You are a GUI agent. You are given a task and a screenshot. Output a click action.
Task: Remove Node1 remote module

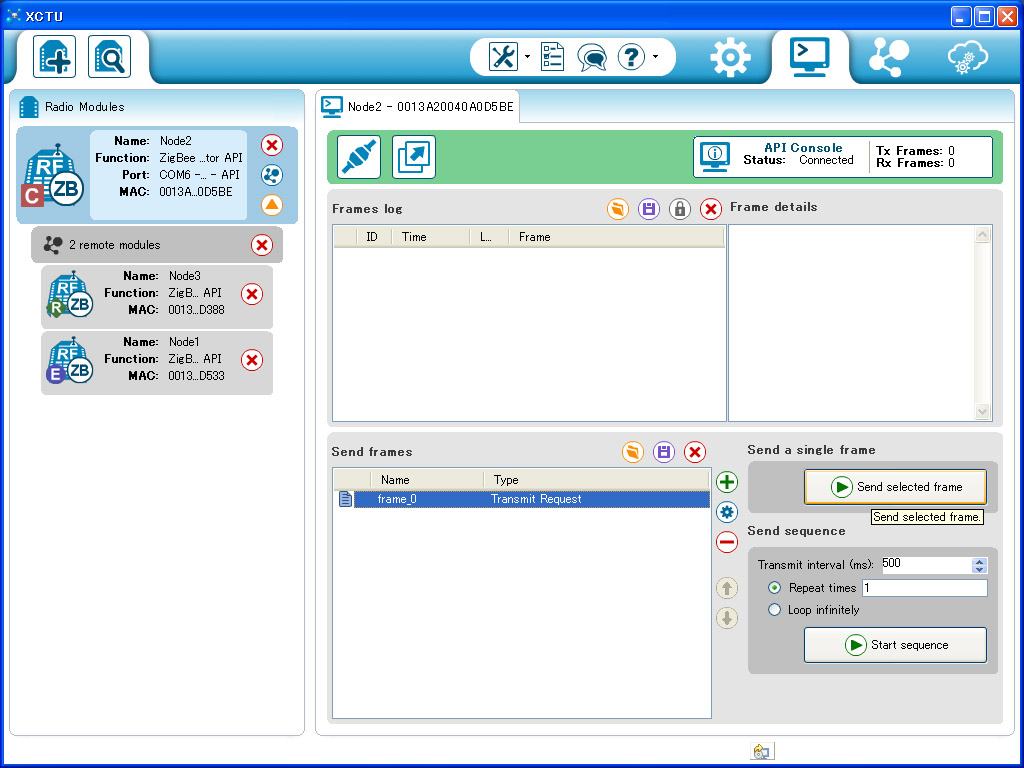tap(252, 360)
